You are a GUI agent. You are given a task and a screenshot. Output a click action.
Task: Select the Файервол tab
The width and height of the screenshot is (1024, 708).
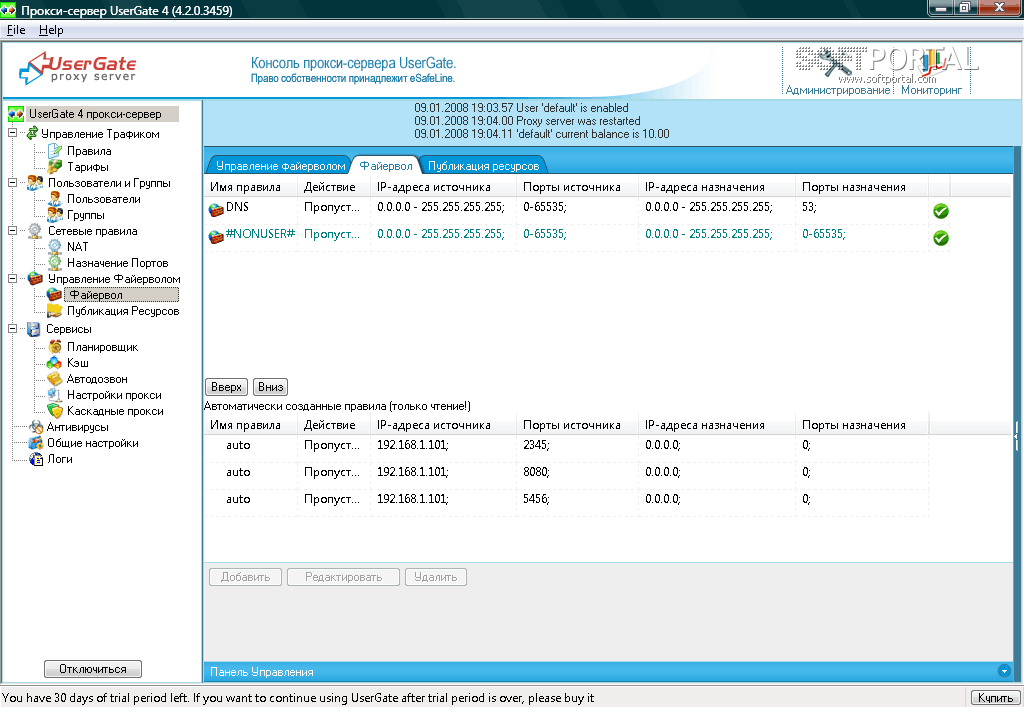pos(386,166)
